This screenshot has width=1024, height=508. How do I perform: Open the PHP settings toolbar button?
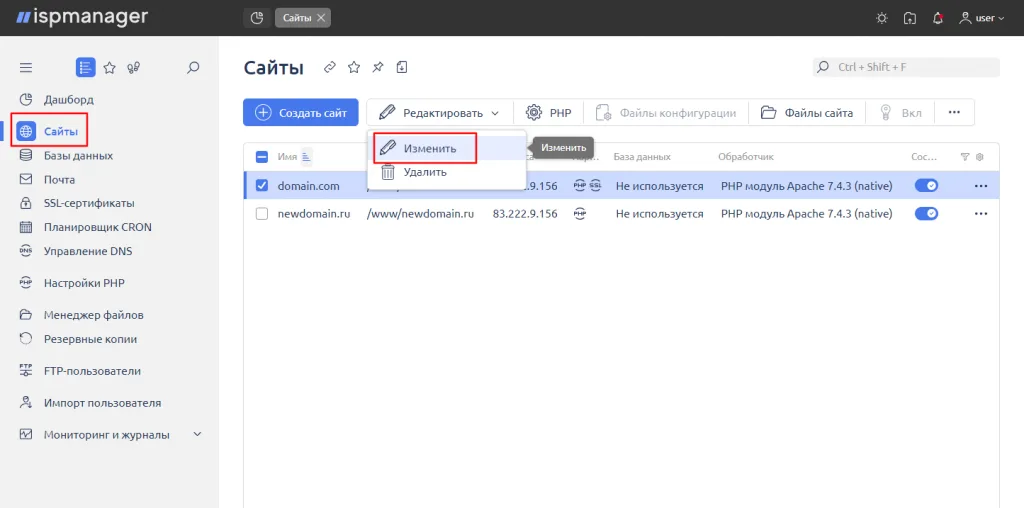point(549,112)
